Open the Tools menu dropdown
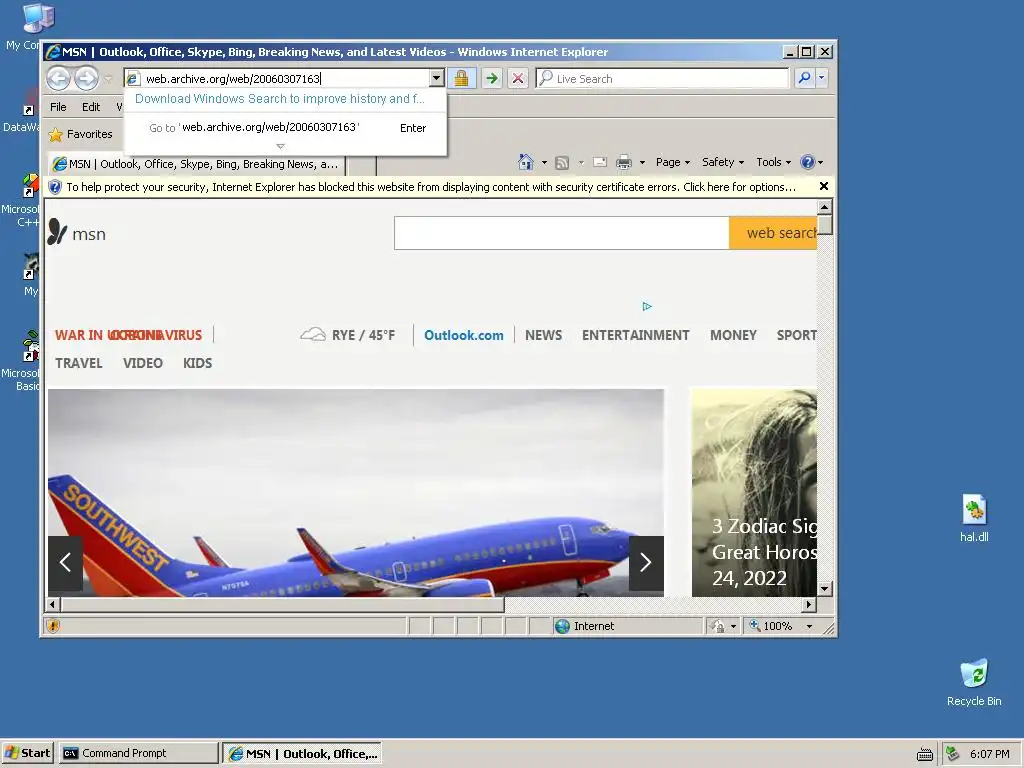The width and height of the screenshot is (1024, 768). click(773, 162)
